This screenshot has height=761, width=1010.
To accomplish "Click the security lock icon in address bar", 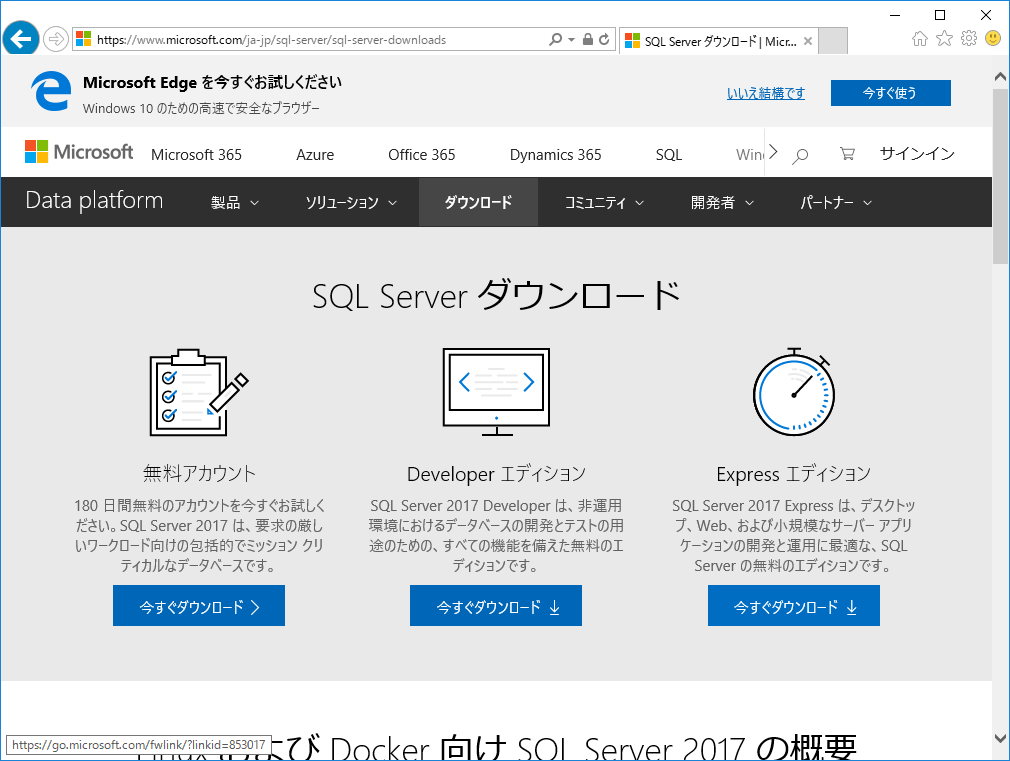I will tap(587, 39).
